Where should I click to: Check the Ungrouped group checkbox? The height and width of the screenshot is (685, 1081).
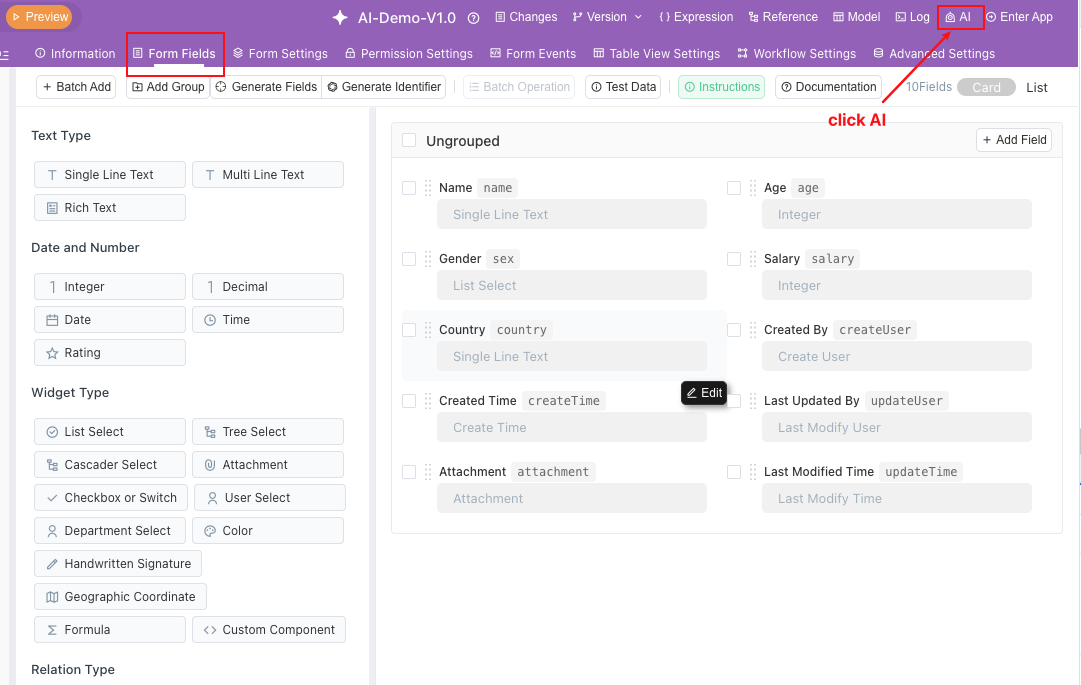tap(409, 141)
